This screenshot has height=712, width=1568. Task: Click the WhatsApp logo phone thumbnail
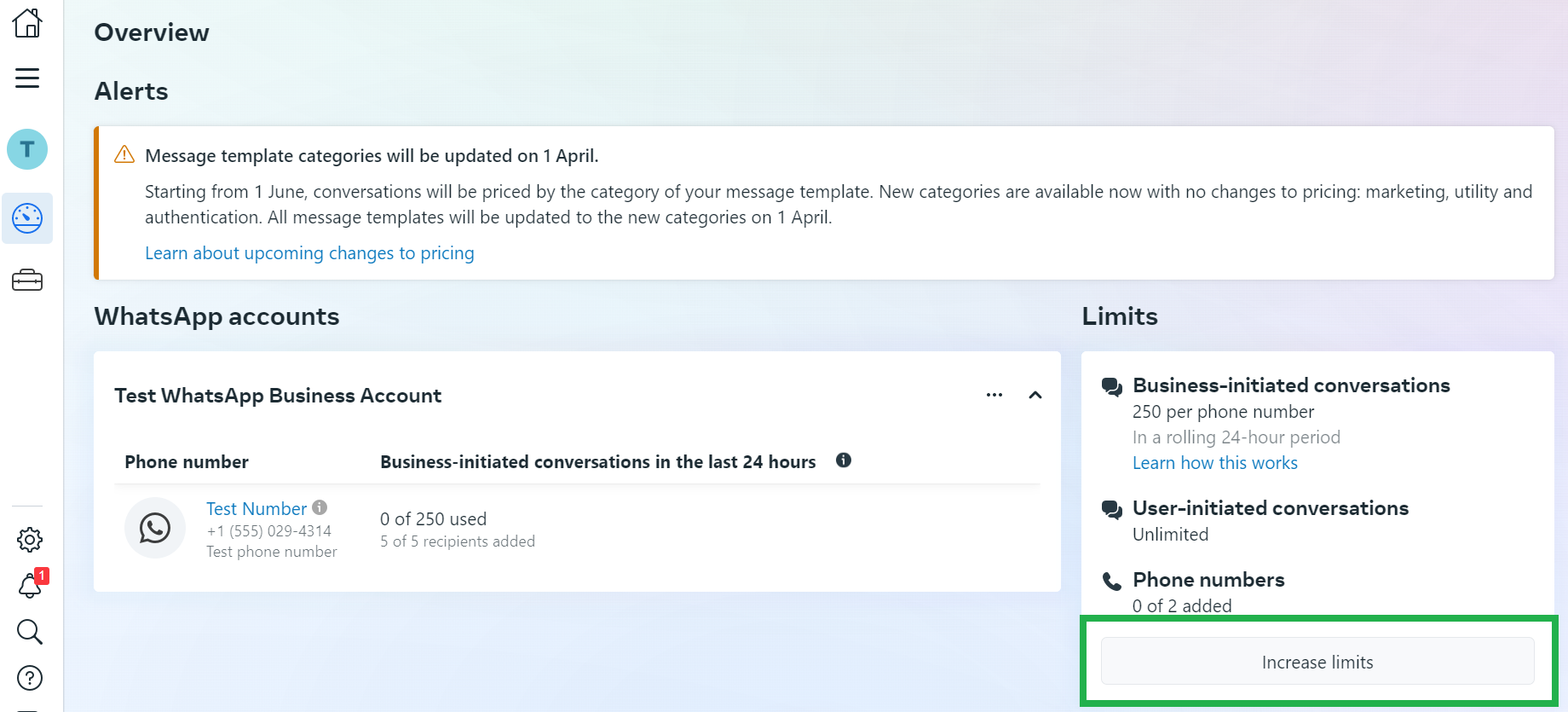tap(155, 528)
